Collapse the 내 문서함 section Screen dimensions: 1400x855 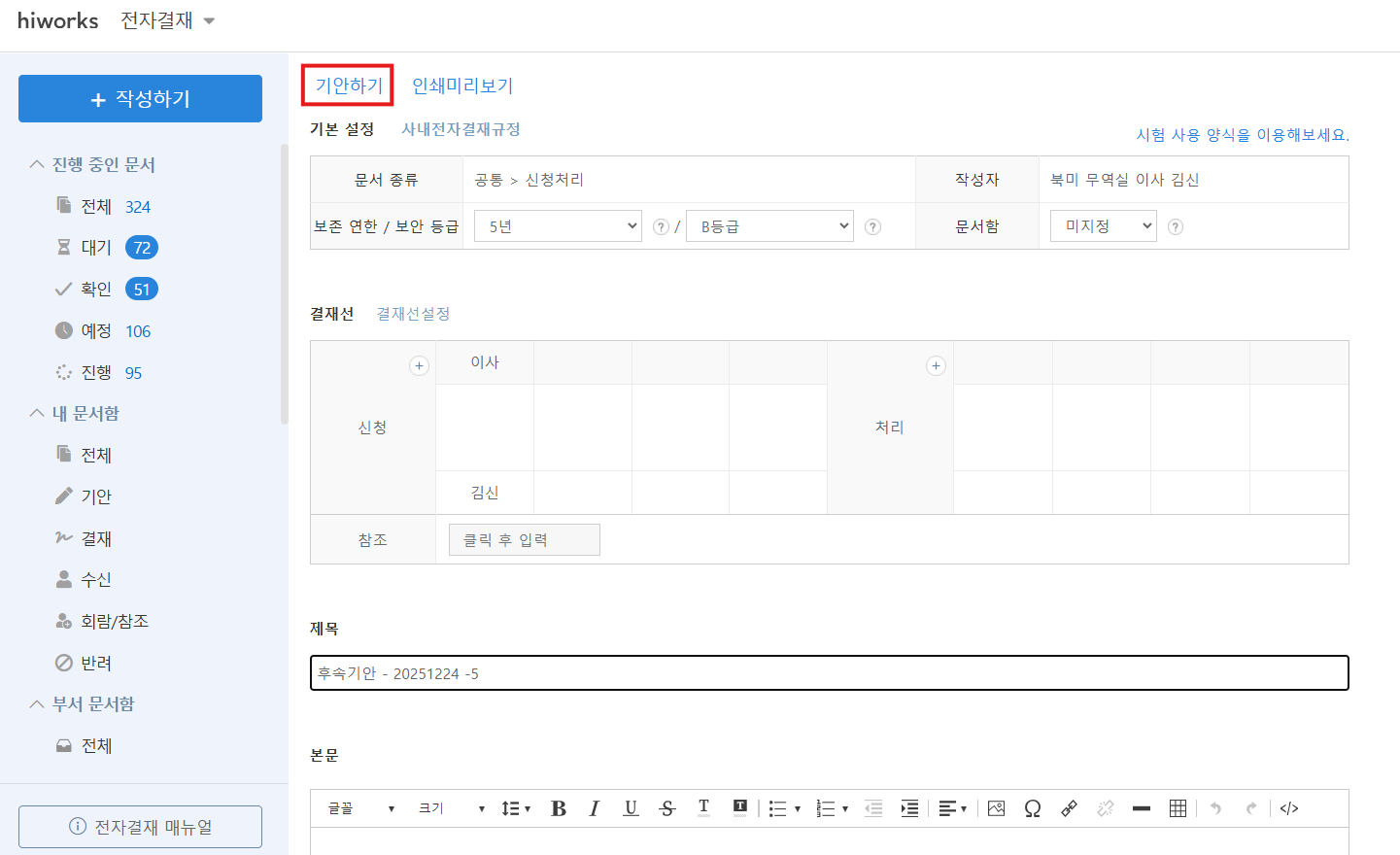point(37,413)
